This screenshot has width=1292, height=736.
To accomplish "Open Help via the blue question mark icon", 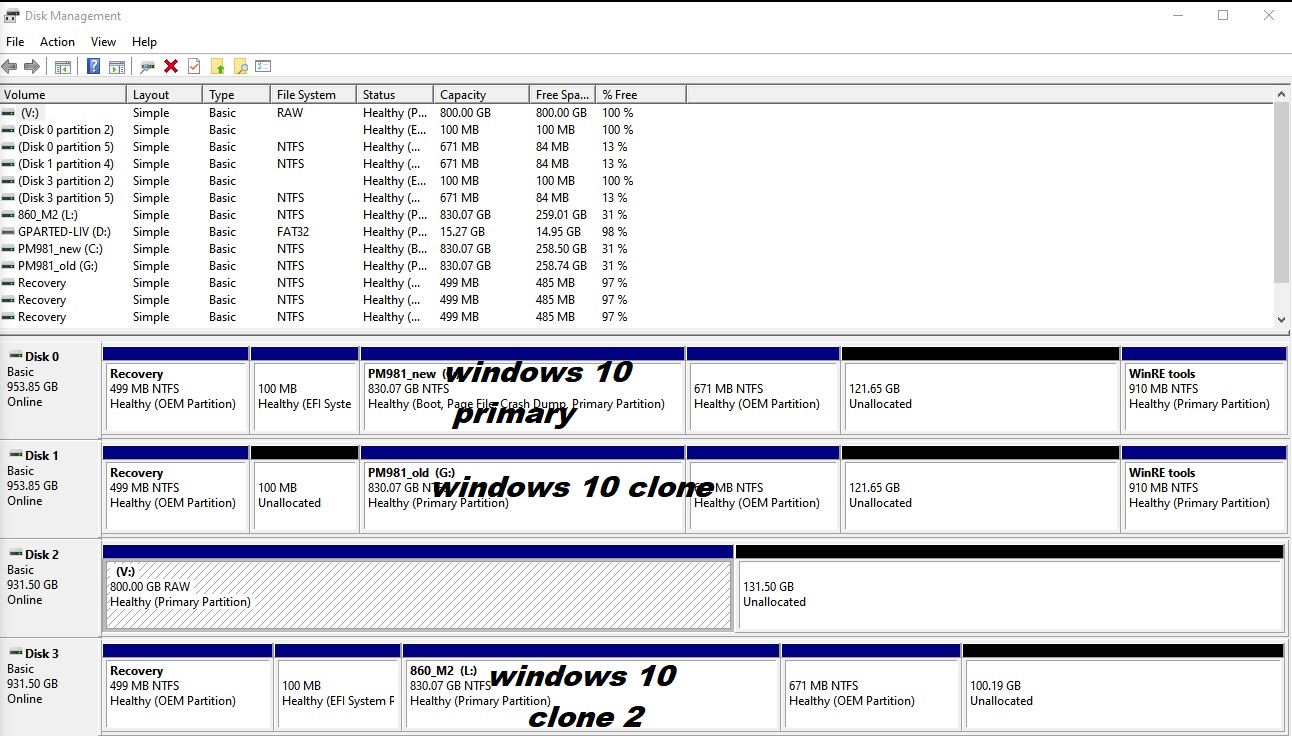I will pos(93,67).
